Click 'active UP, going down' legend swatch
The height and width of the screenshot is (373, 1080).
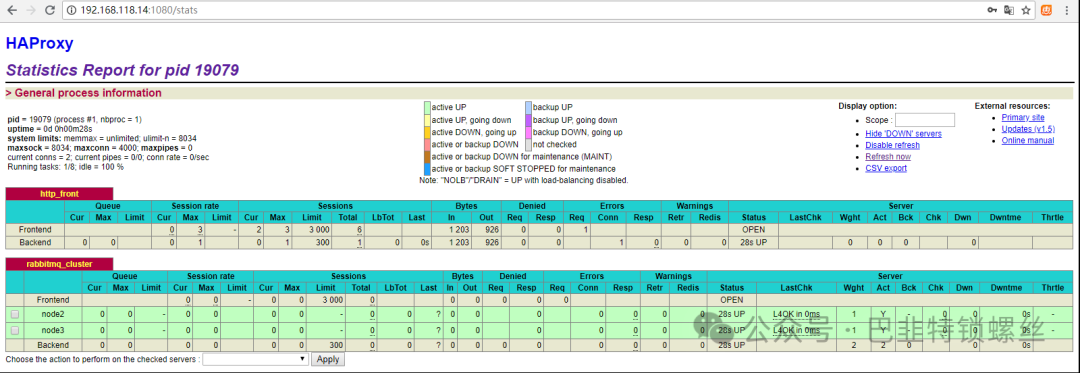point(427,120)
